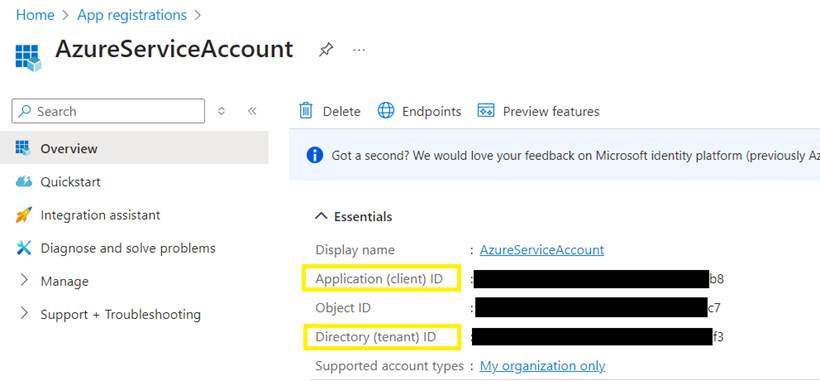Click the Integration assistant rocket icon
Viewport: 820px width, 381px height.
[24, 215]
